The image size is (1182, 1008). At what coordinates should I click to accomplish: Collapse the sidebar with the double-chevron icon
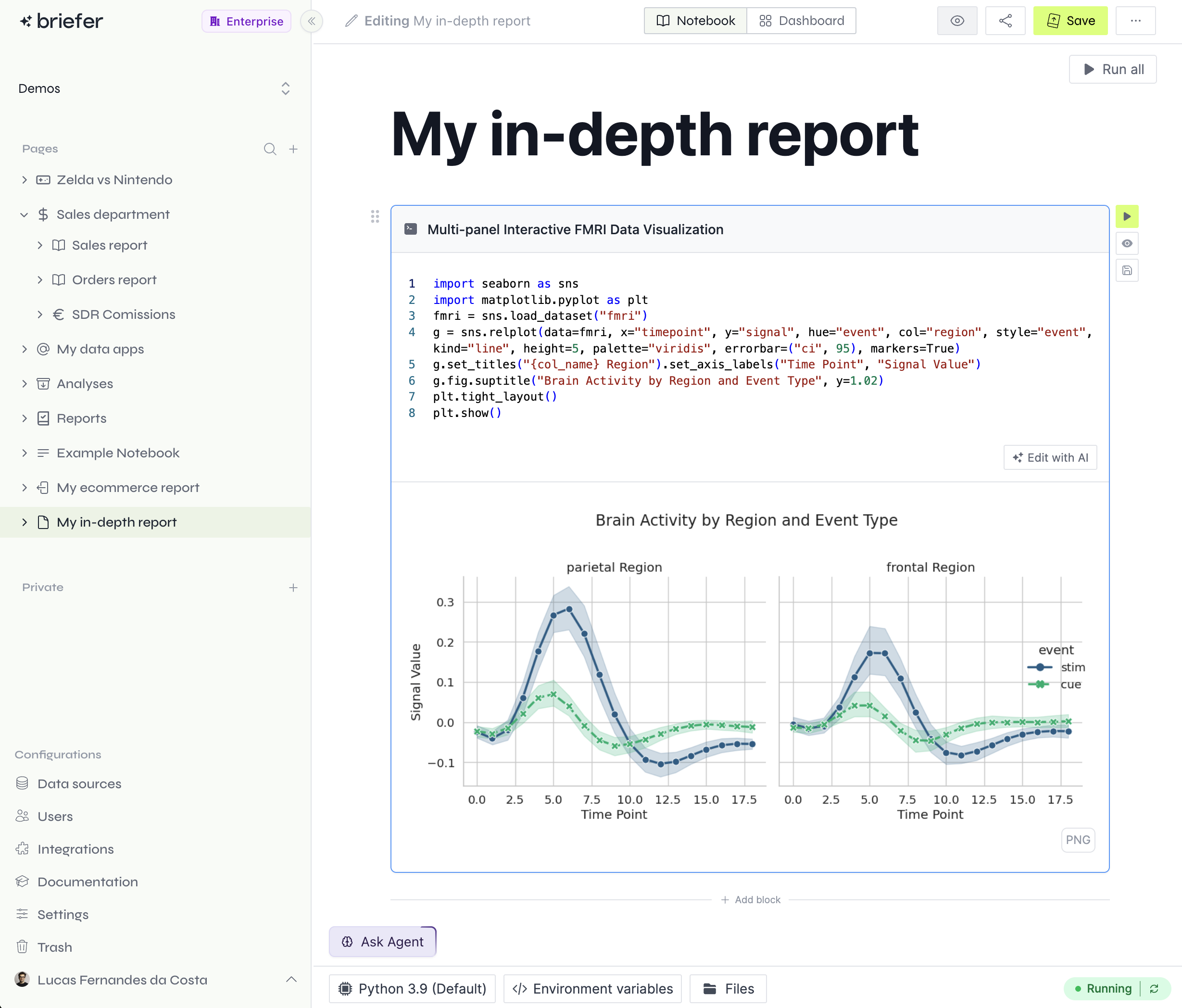[x=312, y=21]
